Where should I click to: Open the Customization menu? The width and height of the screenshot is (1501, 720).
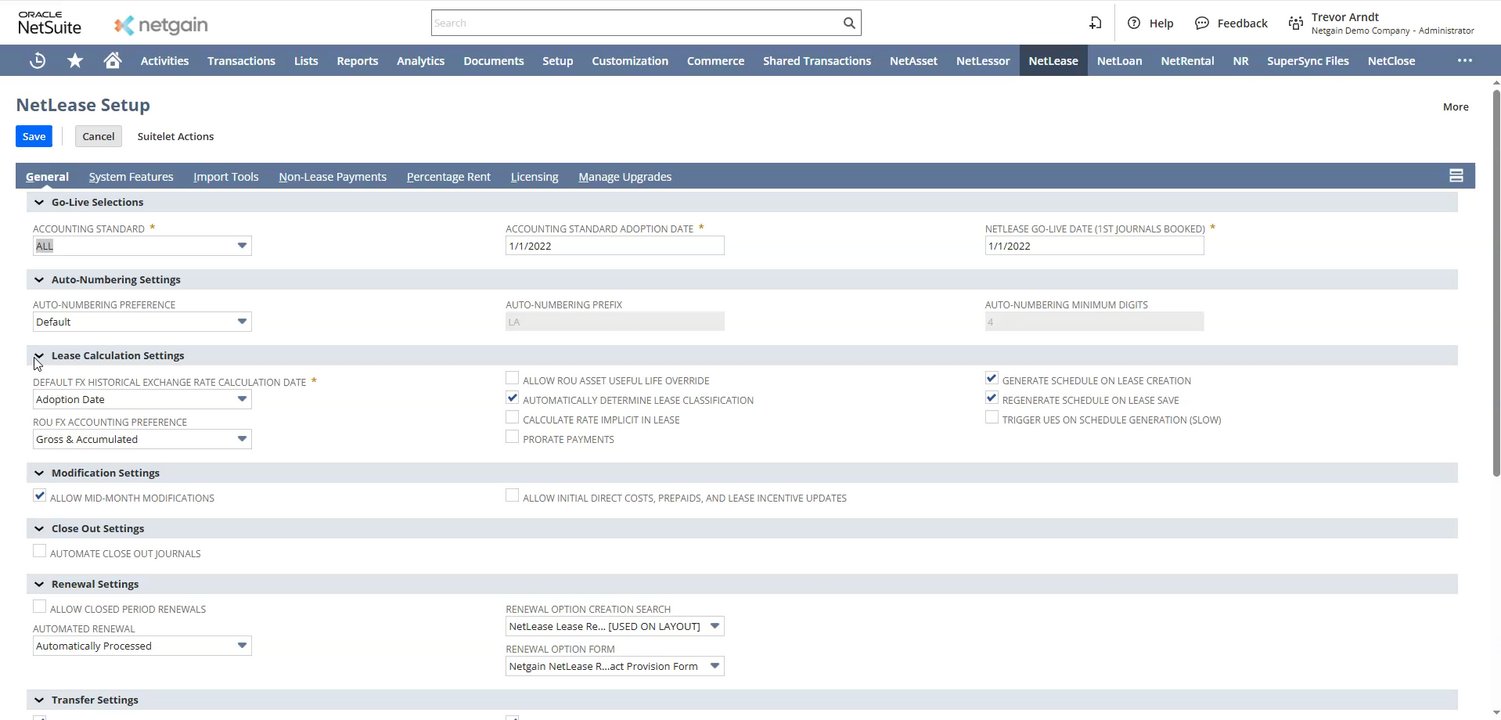point(630,61)
